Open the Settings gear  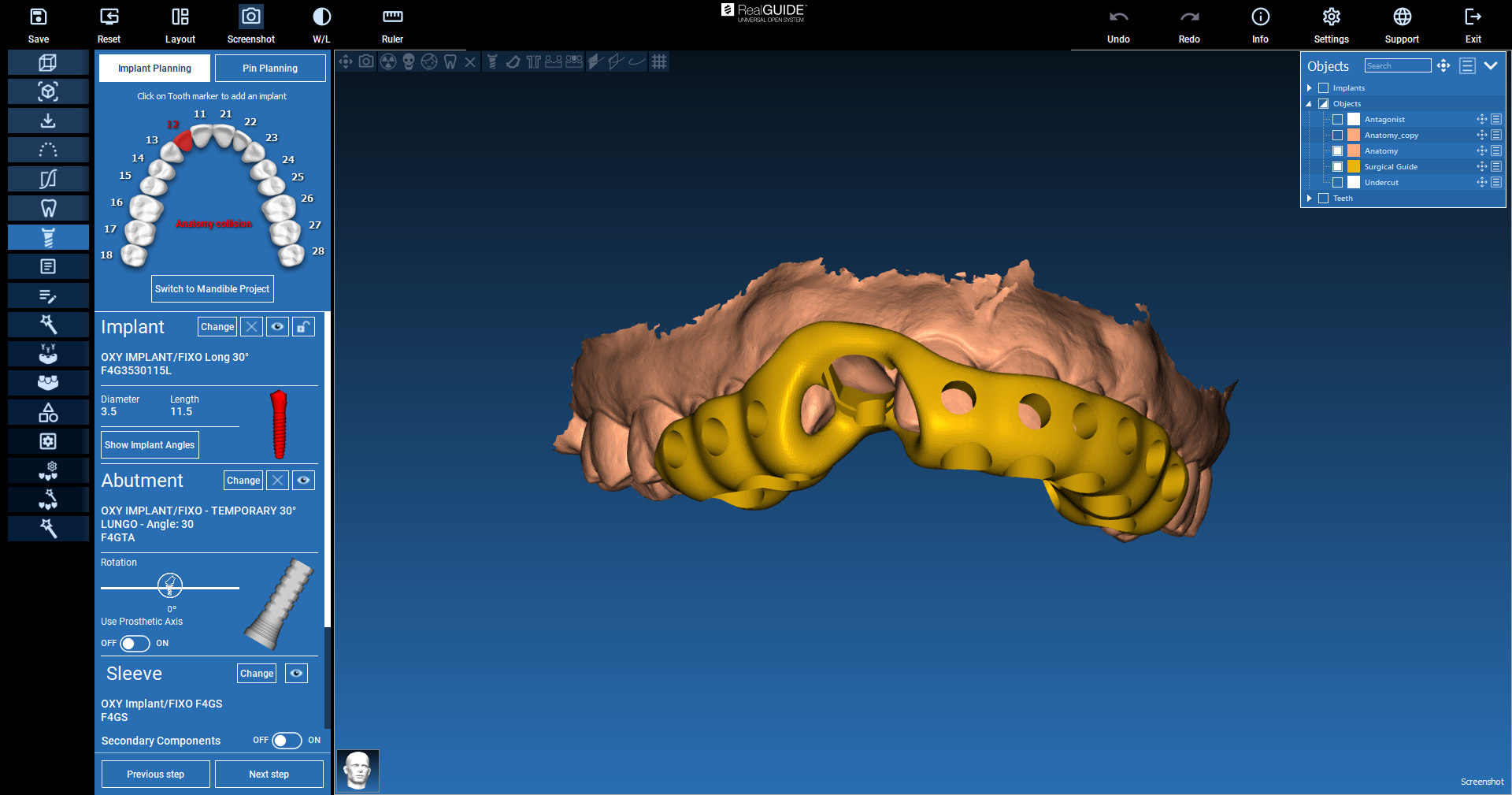(x=1331, y=17)
